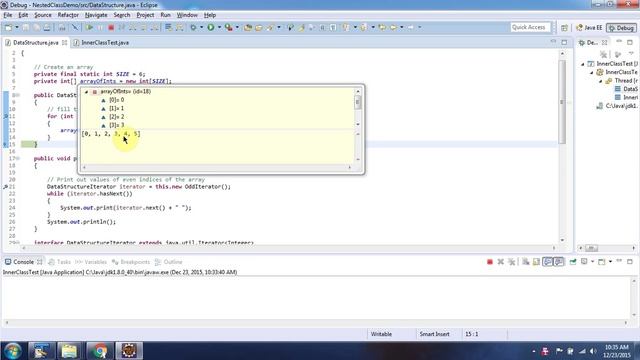Click the red Terminate button in main toolbar

111,27
